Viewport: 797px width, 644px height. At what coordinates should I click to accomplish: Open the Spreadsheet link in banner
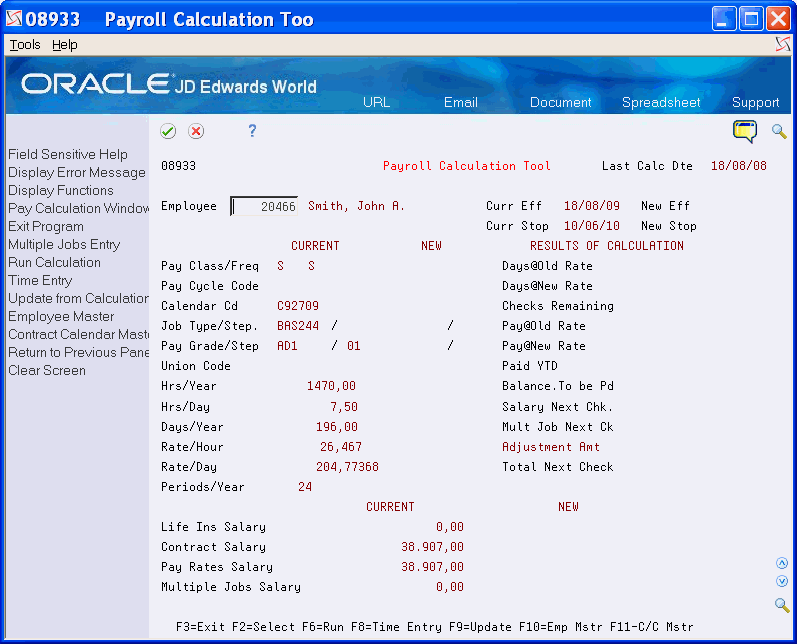(x=661, y=102)
